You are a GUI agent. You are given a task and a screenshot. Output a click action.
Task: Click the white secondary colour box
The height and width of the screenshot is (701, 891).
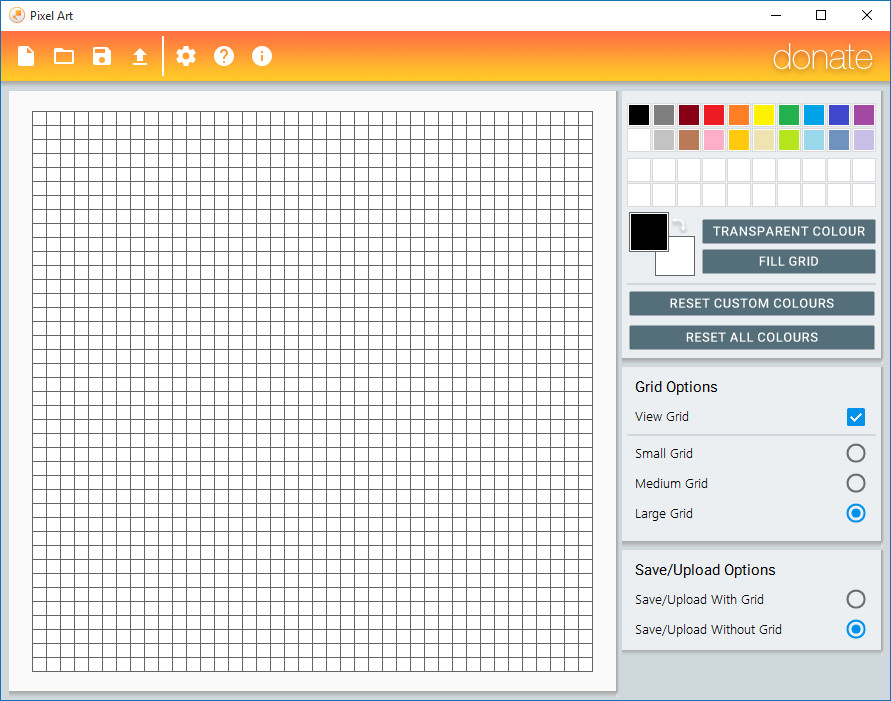coord(681,262)
